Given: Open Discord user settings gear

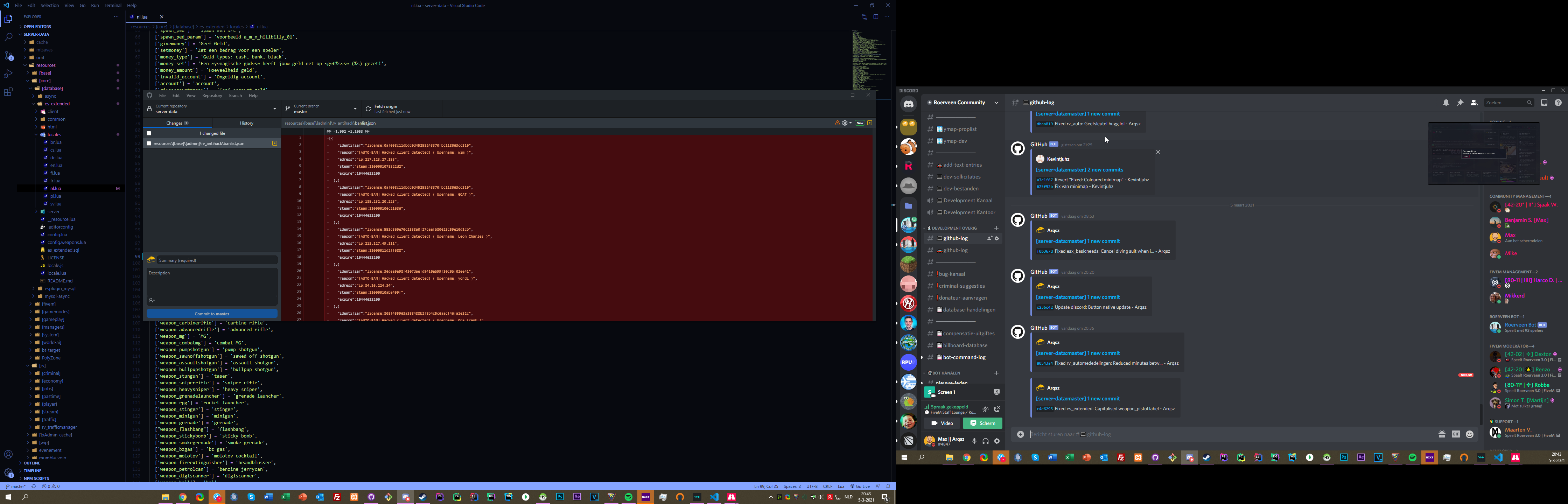Looking at the screenshot, I should click(997, 441).
